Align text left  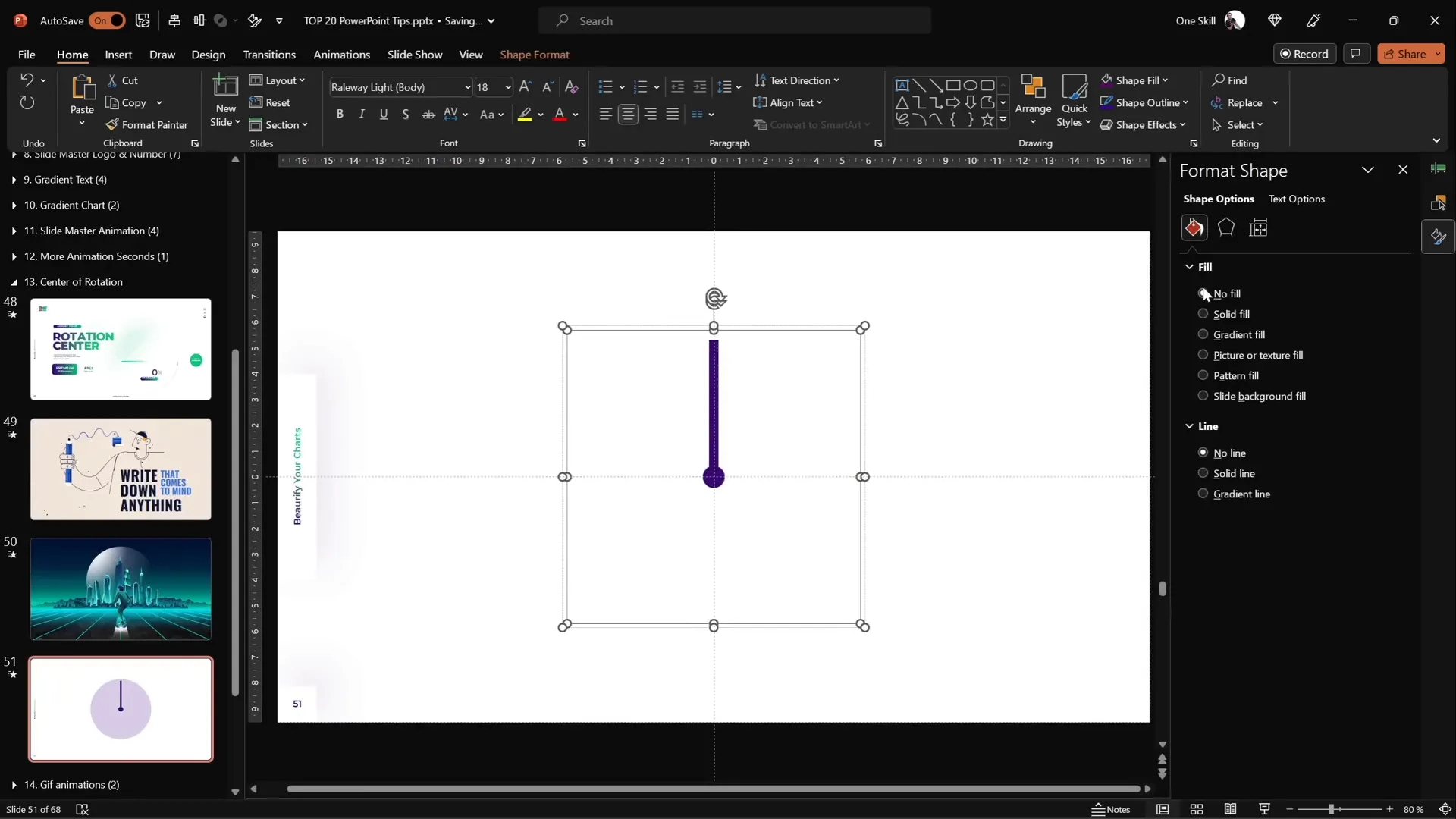[x=605, y=114]
